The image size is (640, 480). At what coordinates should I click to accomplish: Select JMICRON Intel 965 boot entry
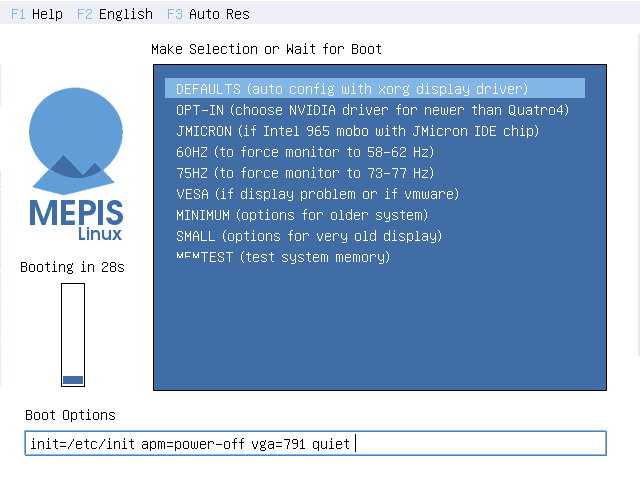pyautogui.click(x=358, y=131)
